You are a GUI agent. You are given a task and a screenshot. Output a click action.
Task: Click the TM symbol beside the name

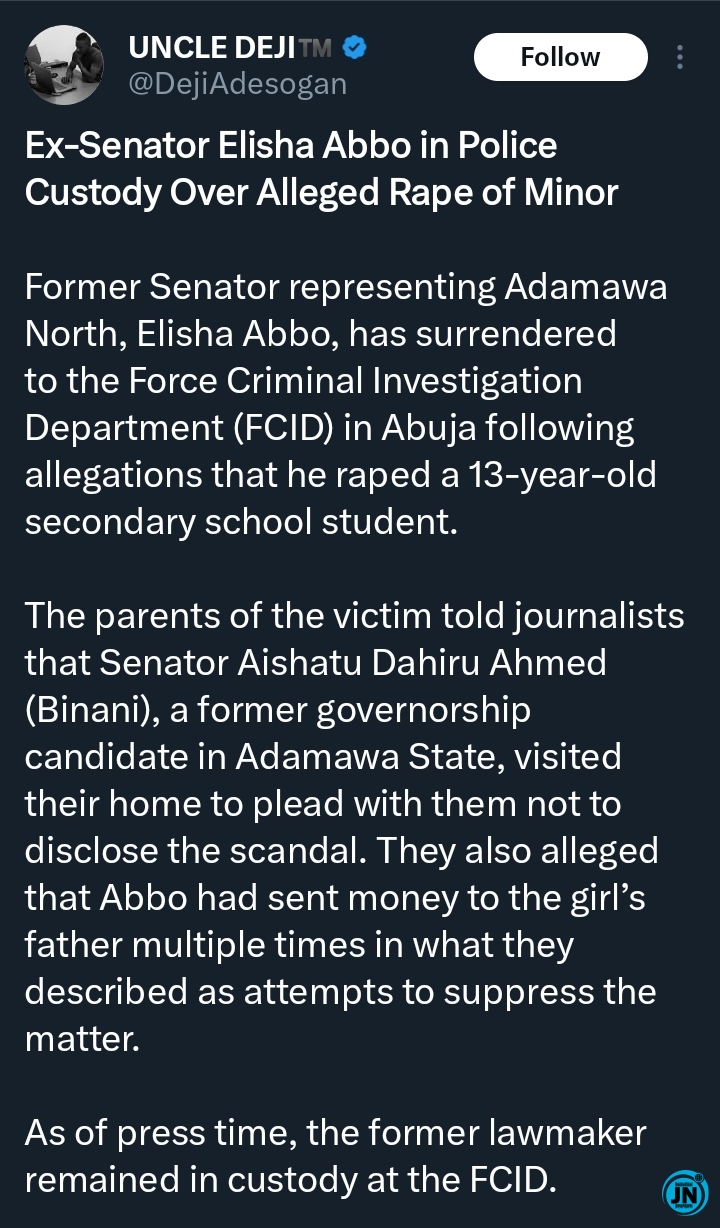pyautogui.click(x=314, y=47)
